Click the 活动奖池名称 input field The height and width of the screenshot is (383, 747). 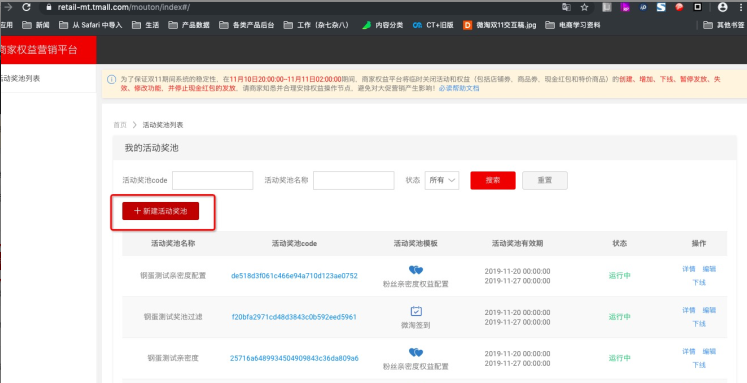click(353, 181)
